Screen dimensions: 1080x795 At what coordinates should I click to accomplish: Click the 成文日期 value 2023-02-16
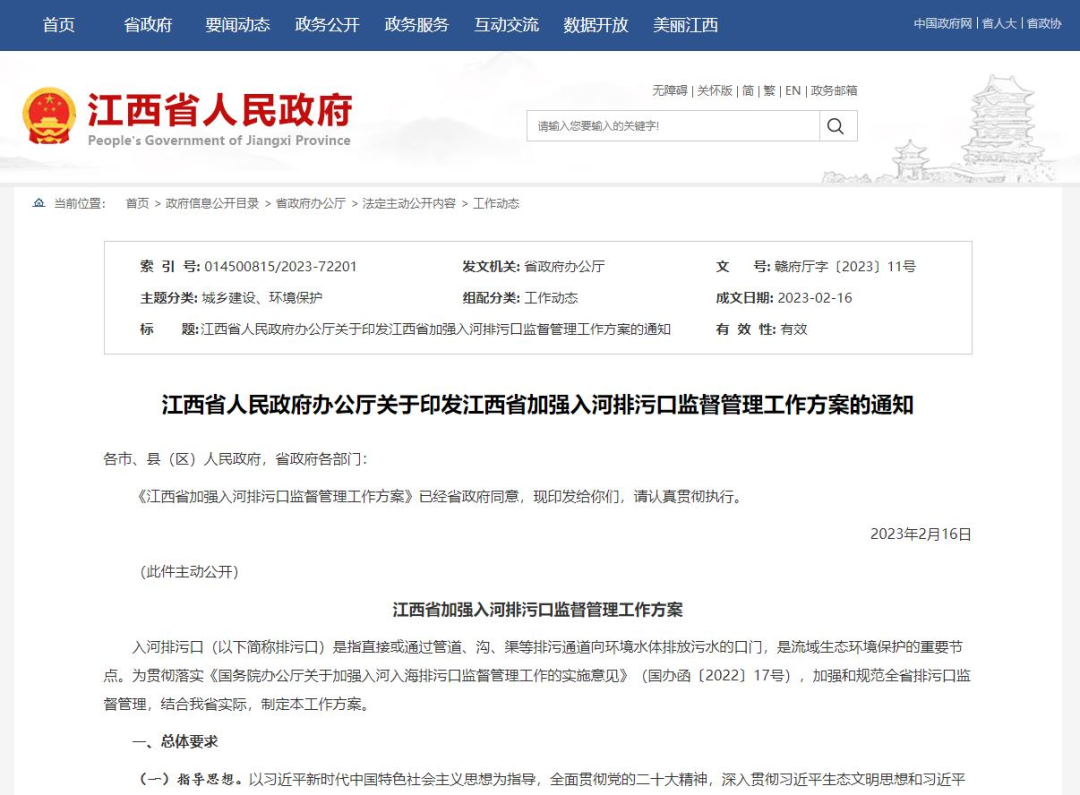coord(815,298)
